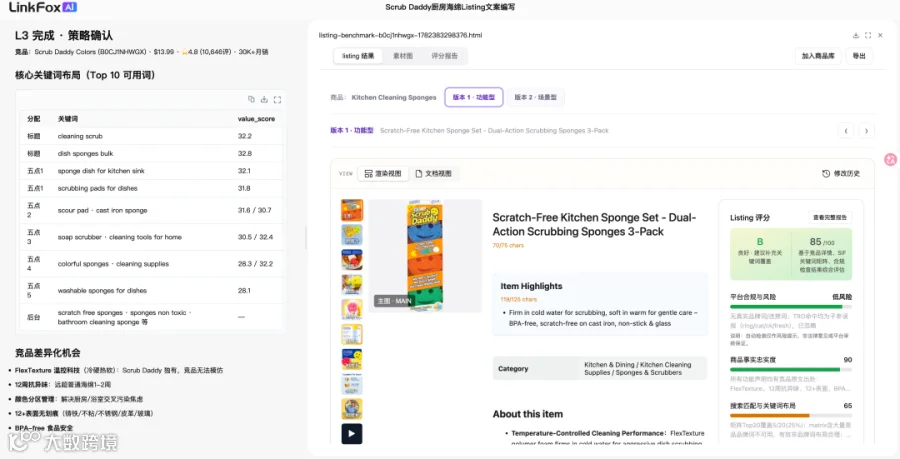Screen dimensions: 900x459
Task: Play the product video thumbnail
Action: click(352, 433)
